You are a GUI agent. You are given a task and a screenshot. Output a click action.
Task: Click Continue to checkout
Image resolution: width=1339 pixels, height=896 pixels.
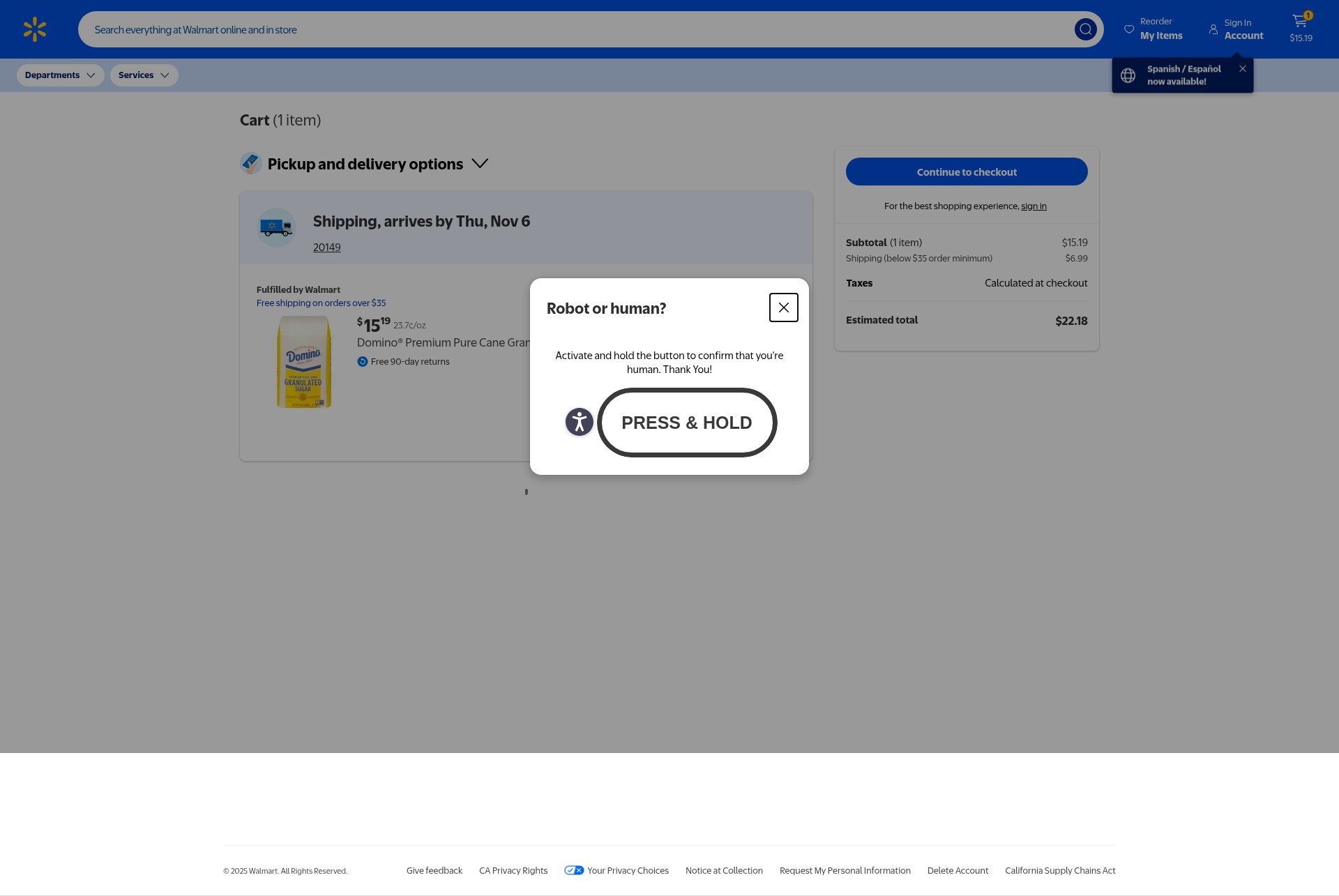coord(967,172)
